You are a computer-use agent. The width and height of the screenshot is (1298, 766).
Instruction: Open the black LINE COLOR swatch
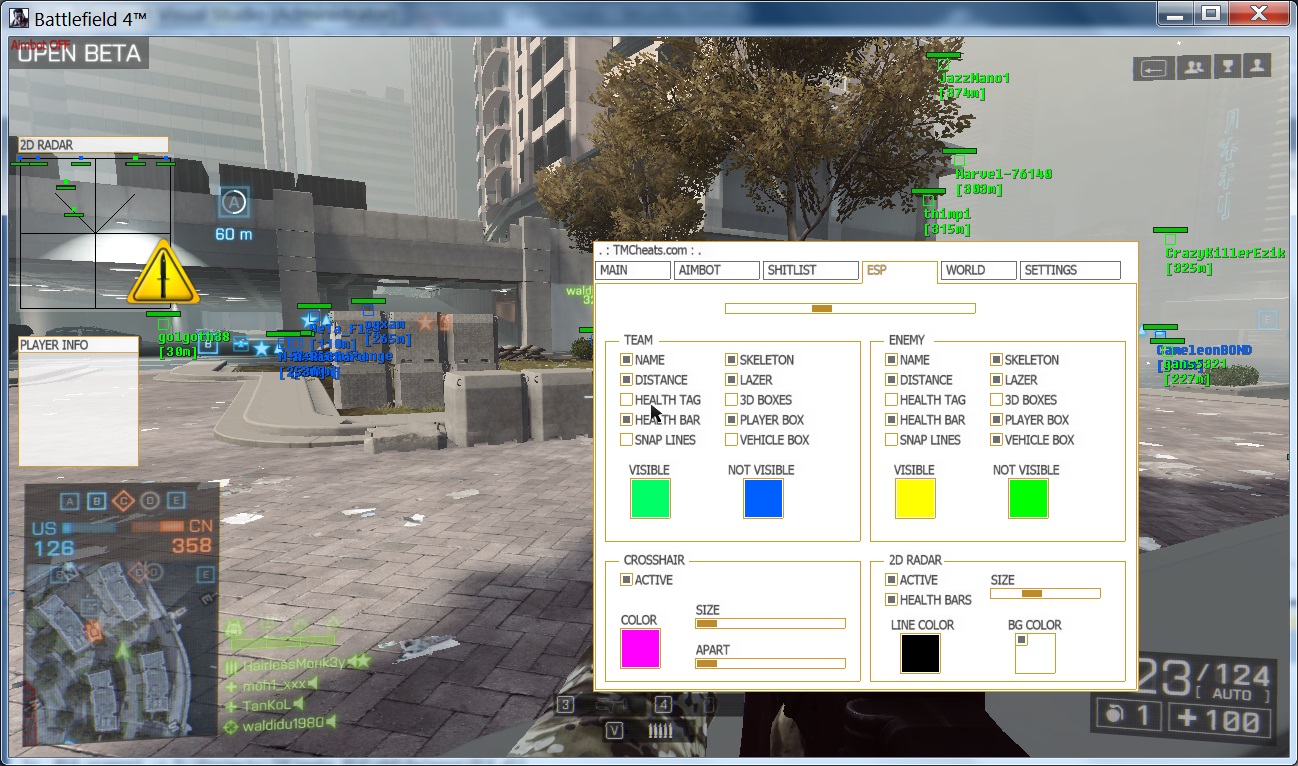click(920, 653)
